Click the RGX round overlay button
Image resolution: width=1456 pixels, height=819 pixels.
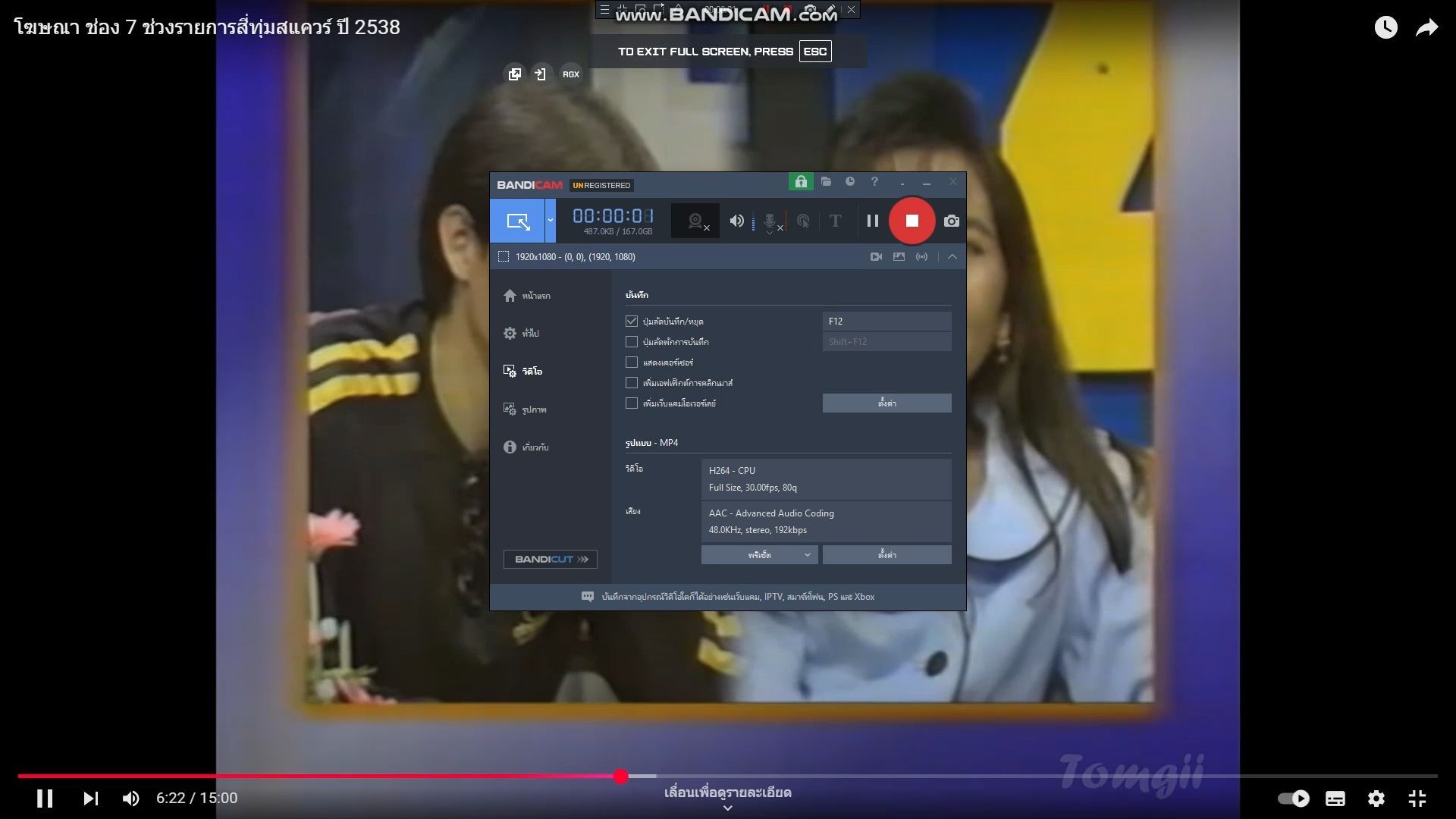click(x=571, y=74)
